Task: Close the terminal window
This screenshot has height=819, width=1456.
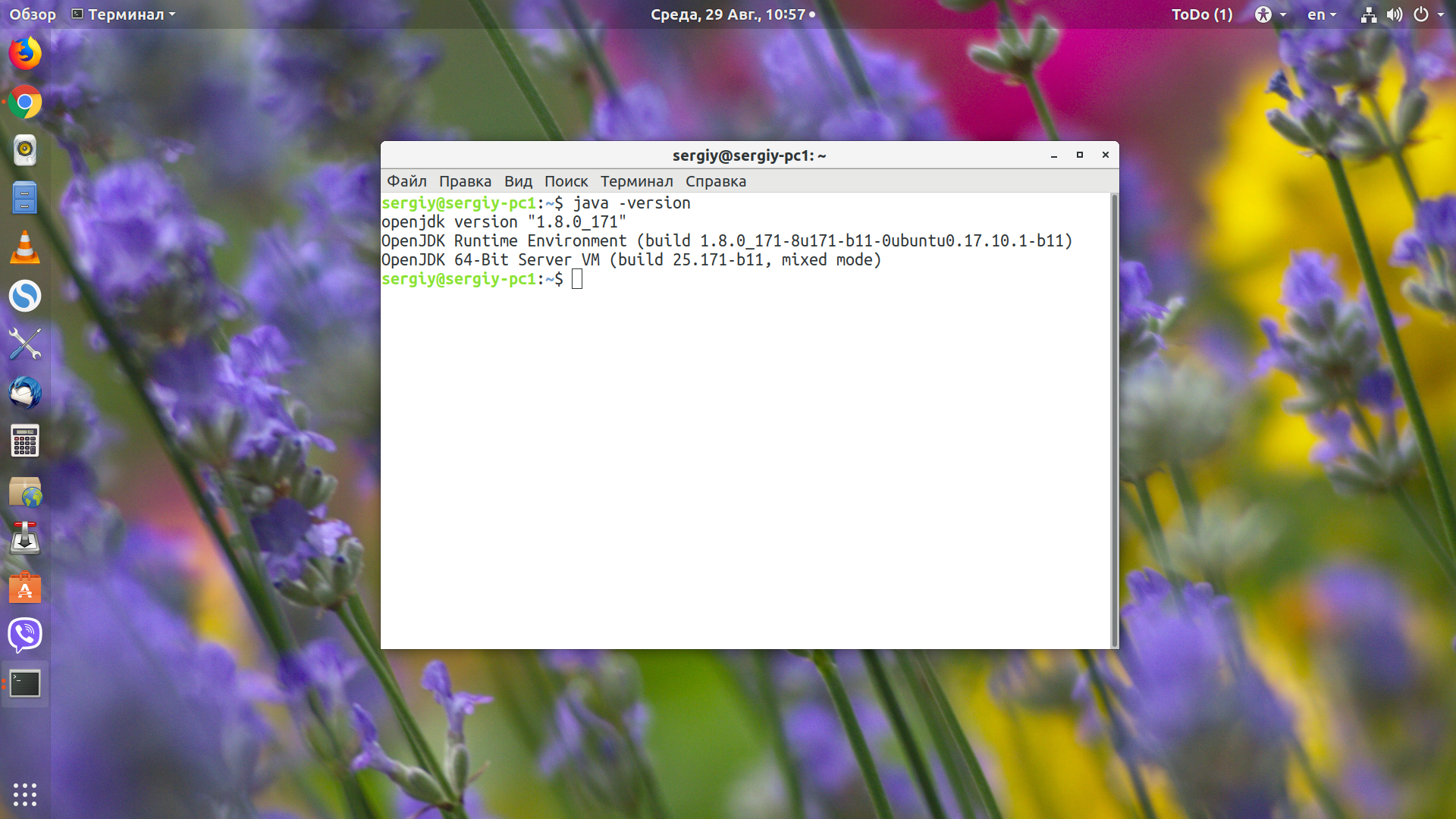Action: 1106,155
